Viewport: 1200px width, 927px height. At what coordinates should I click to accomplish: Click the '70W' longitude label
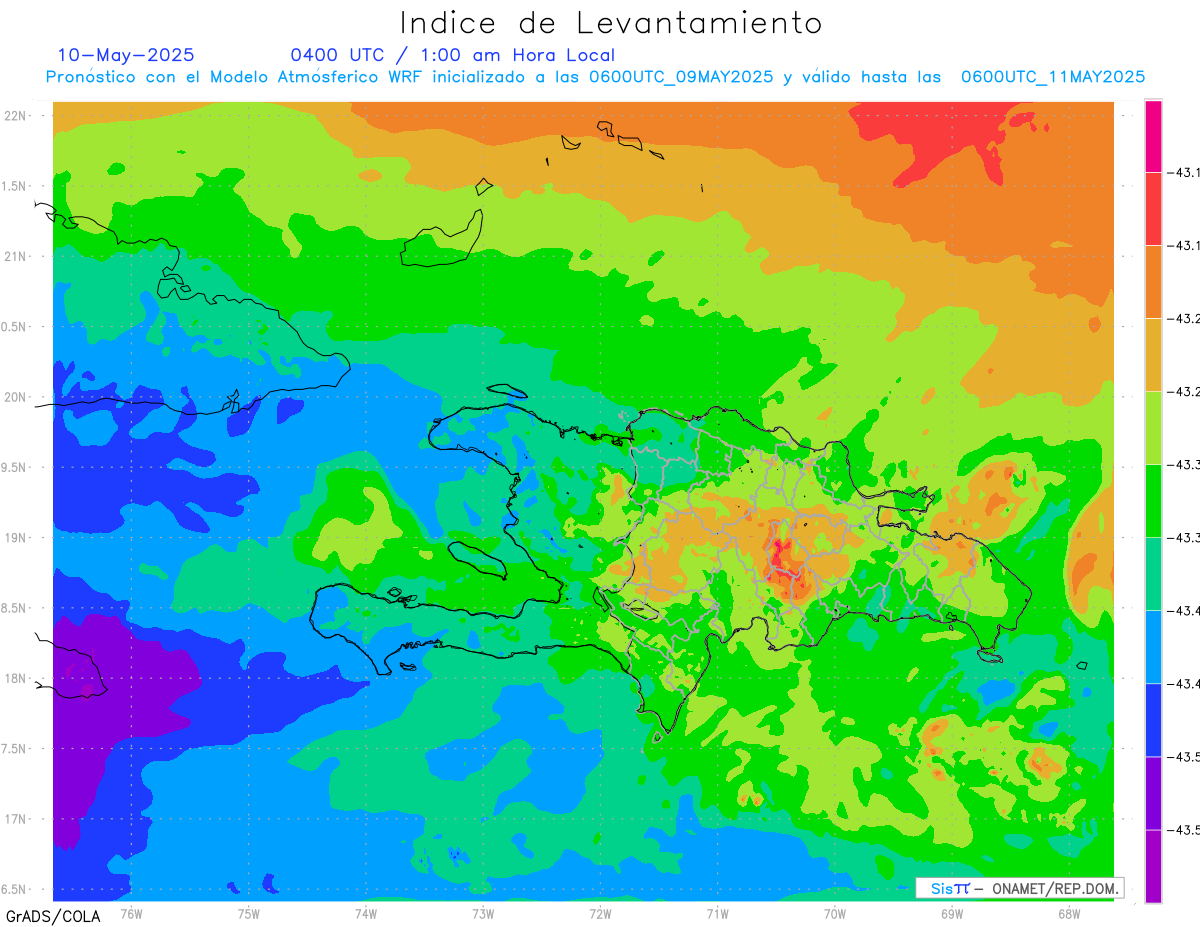pos(834,914)
